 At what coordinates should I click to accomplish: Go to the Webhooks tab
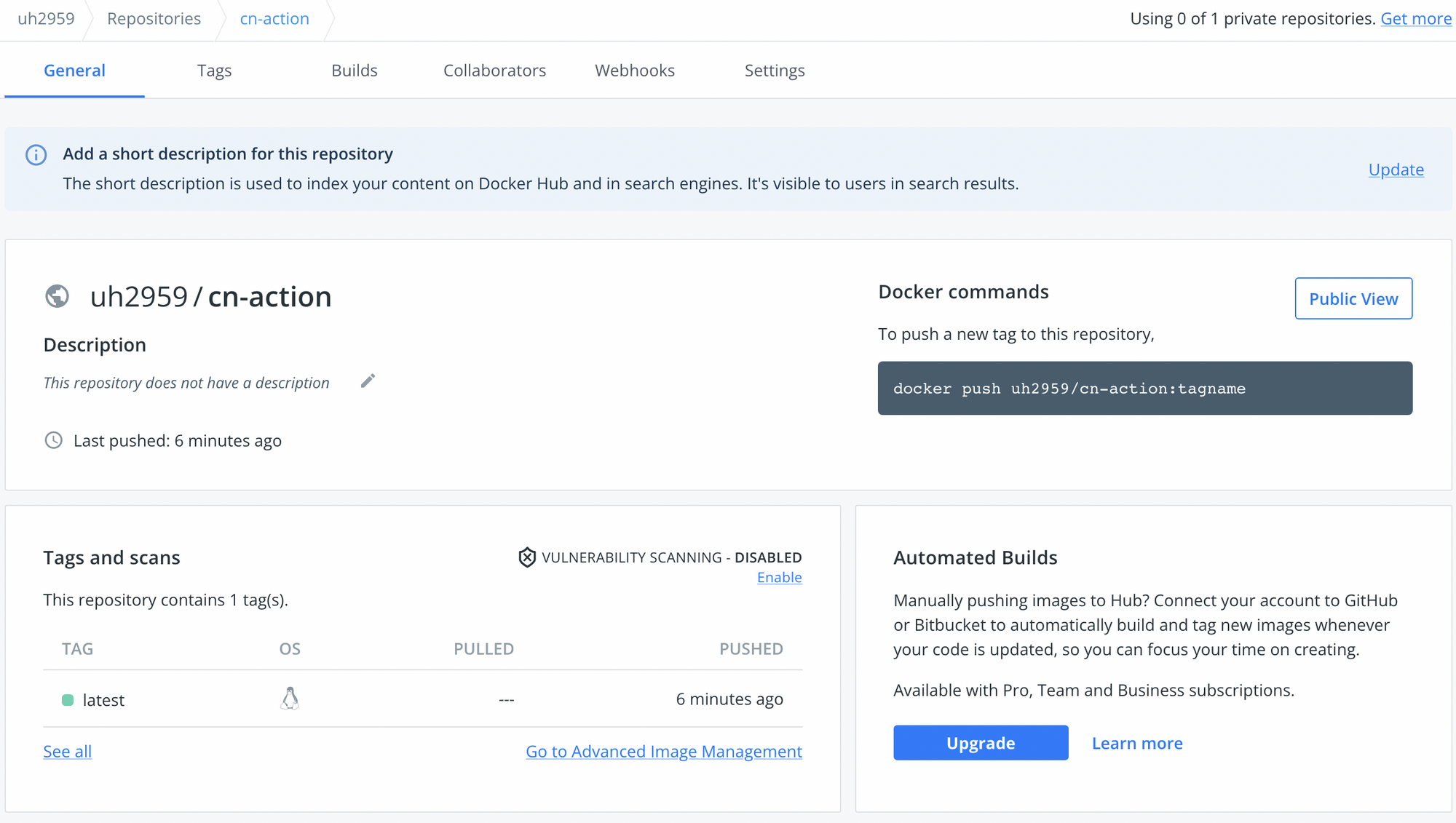click(634, 71)
